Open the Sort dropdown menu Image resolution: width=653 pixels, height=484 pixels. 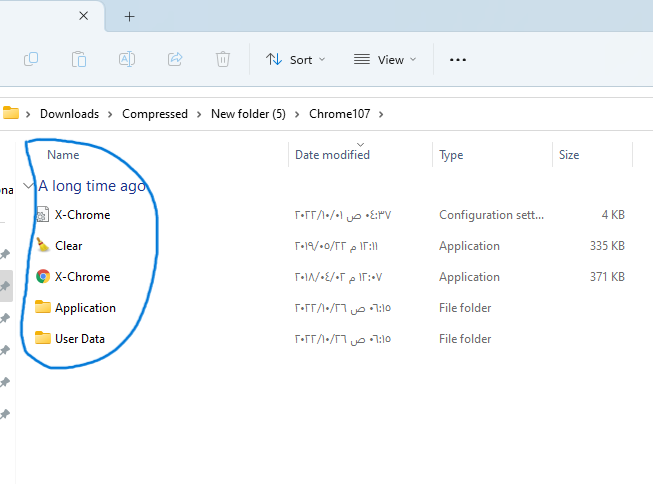[295, 60]
